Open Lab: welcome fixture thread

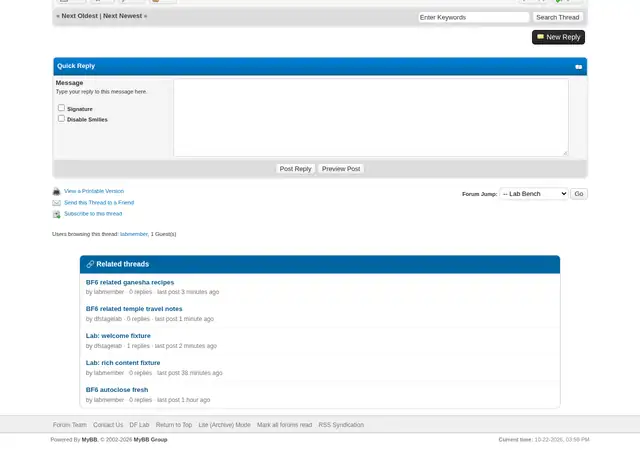click(118, 336)
